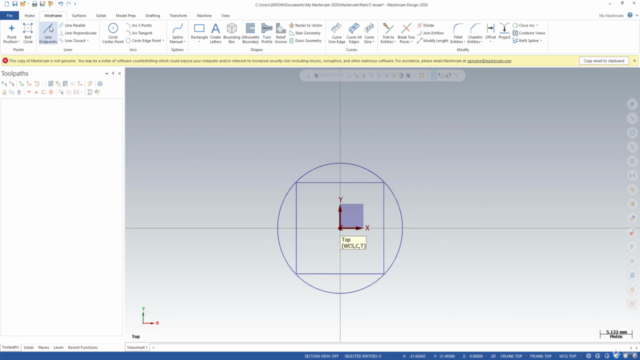Viewport: 640px width, 360px height.
Task: Open the Levels manager bottom tab
Action: (58, 347)
